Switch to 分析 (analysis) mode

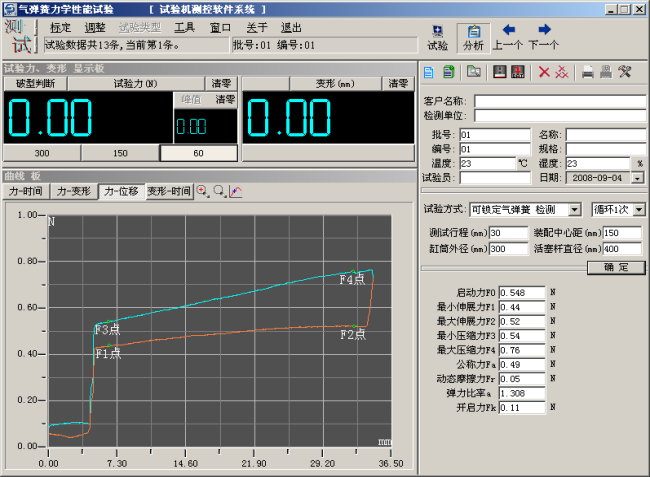(x=473, y=38)
